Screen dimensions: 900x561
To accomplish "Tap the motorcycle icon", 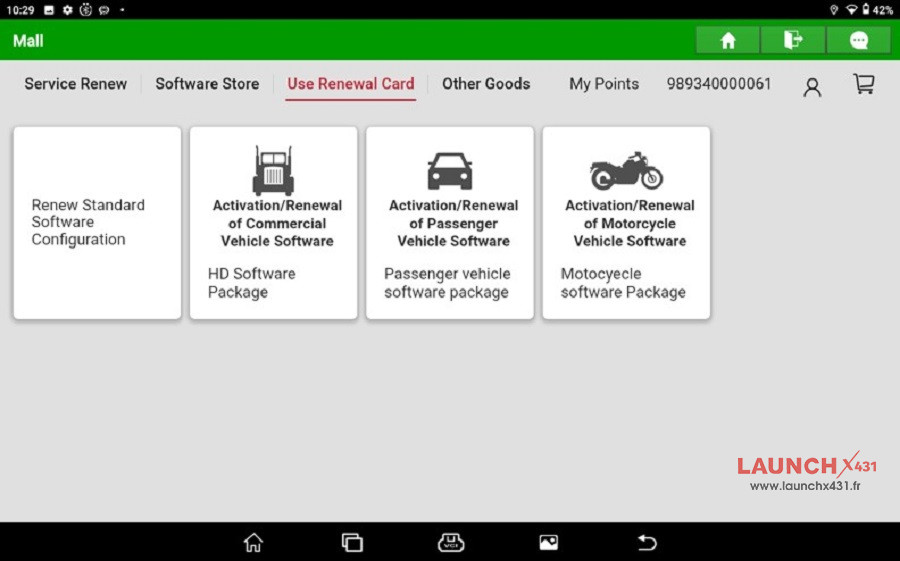I will coord(626,171).
